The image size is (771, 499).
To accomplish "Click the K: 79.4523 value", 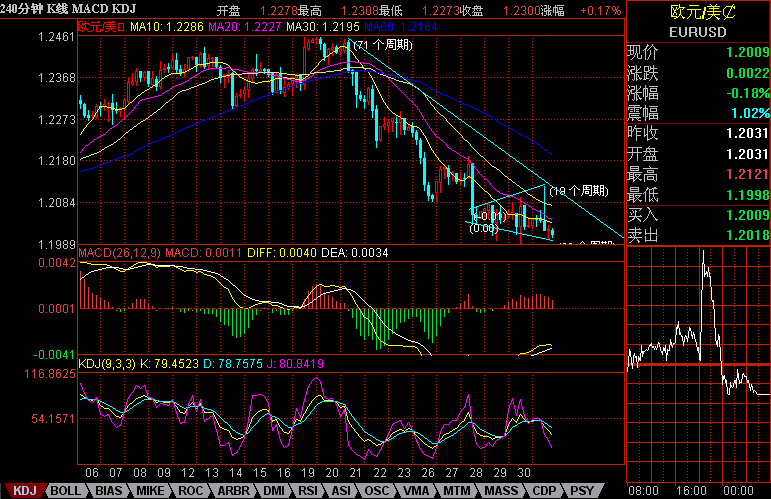I will point(170,364).
